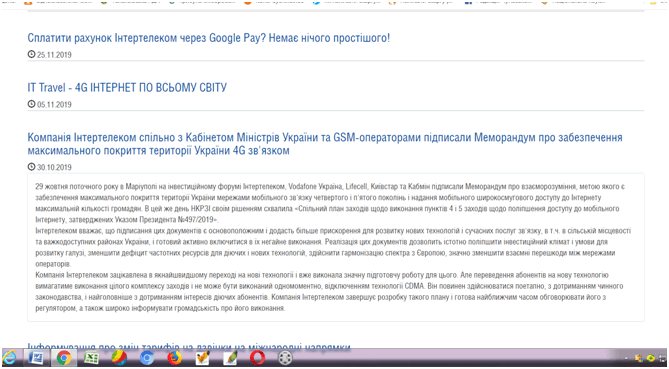Click the colorful flag tray icon
Image resolution: width=669 pixels, height=369 pixels.
[x=639, y=358]
